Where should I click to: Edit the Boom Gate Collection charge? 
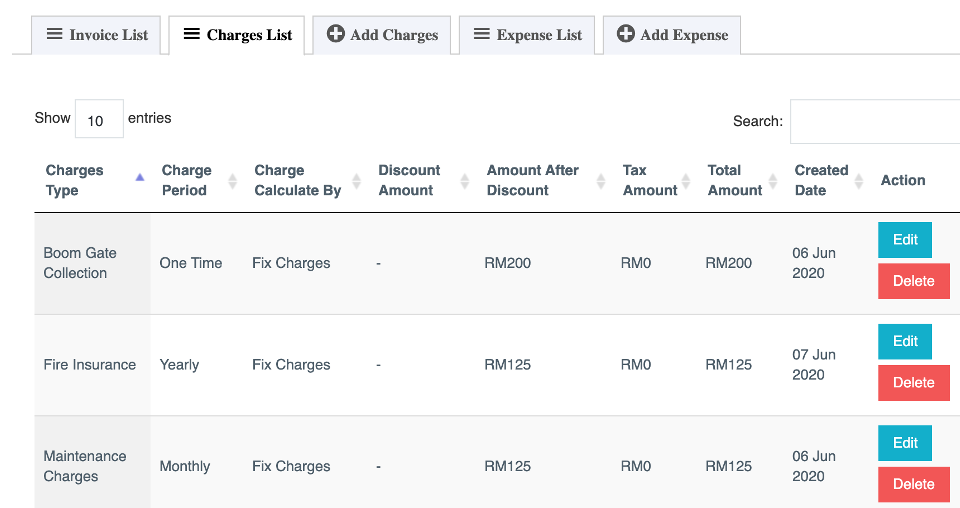coord(905,240)
